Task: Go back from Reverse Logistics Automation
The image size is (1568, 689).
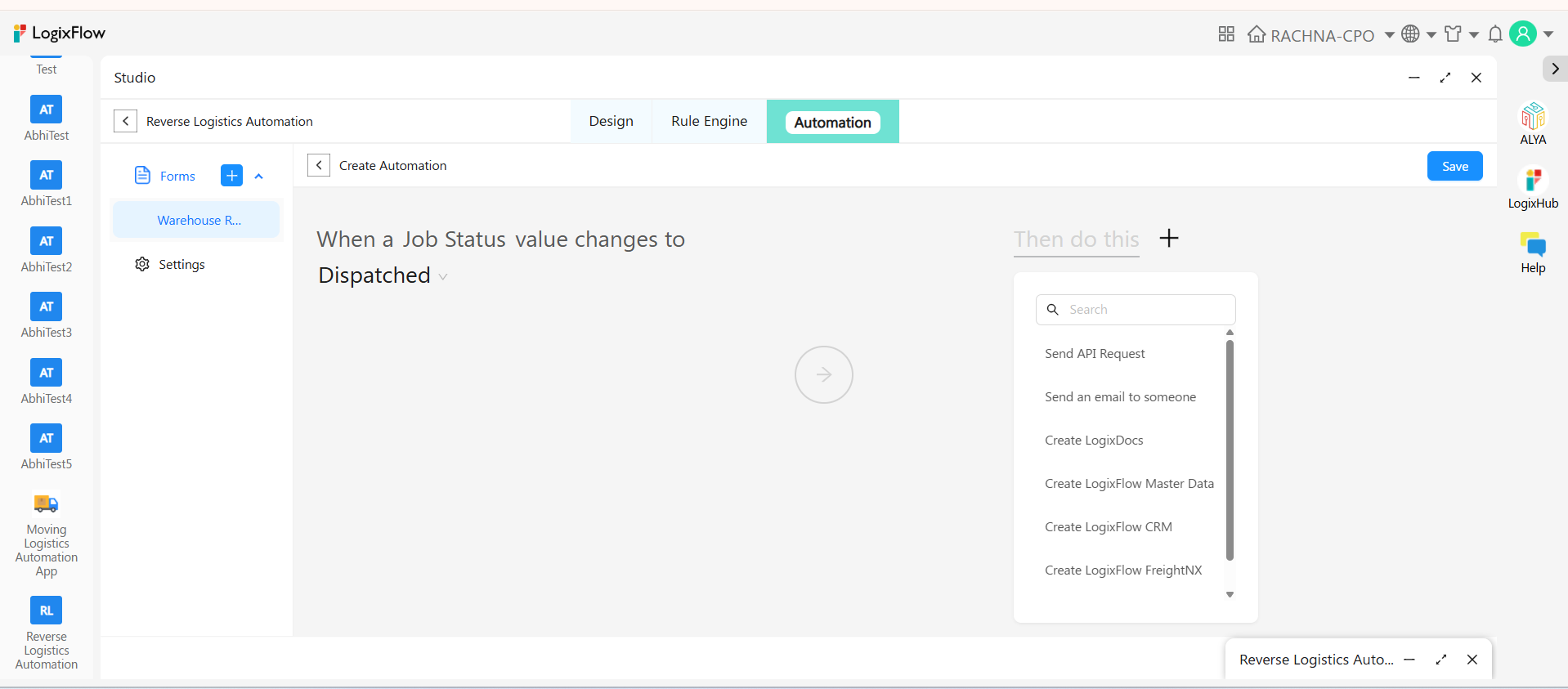Action: [125, 121]
